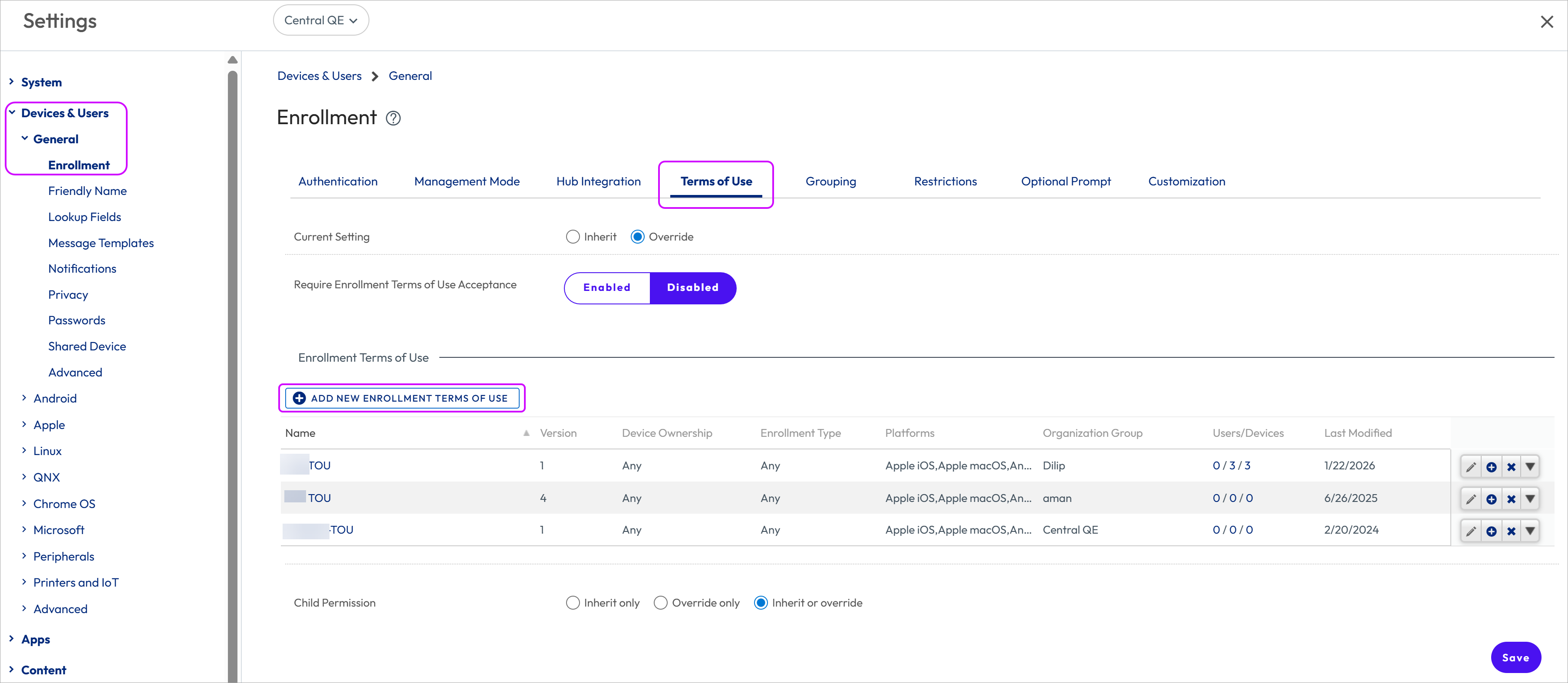Open the Devices & Users breadcrumb link
Image resolution: width=1568 pixels, height=683 pixels.
tap(319, 76)
